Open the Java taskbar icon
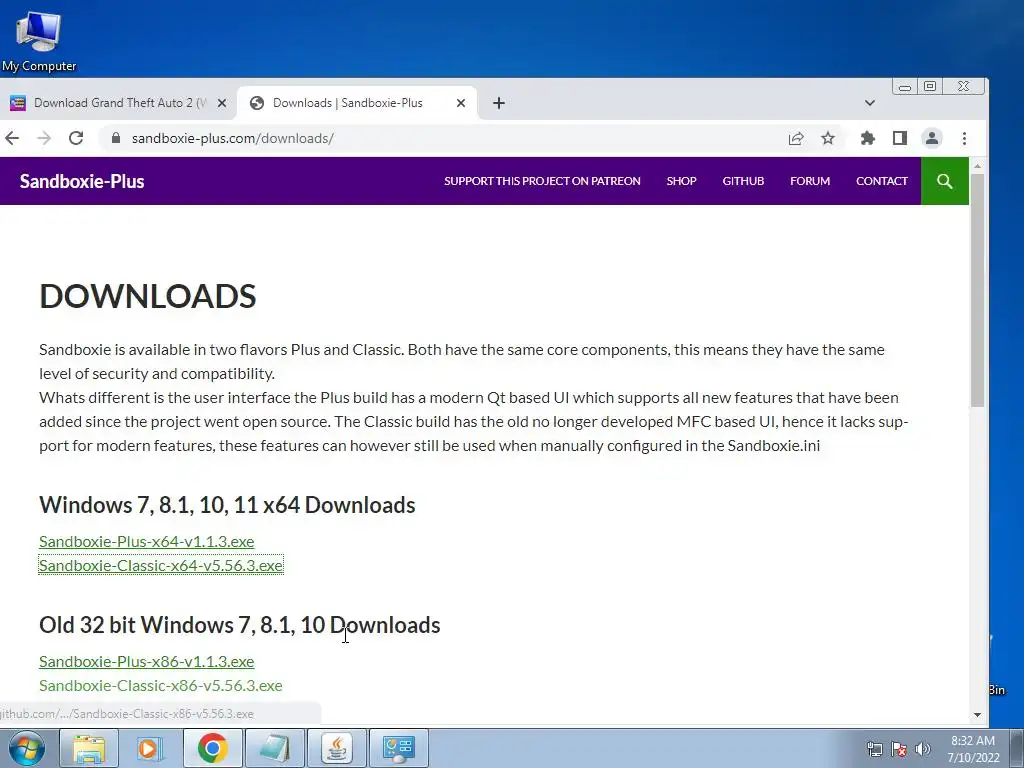Screen dimensions: 1024x768 [336, 748]
